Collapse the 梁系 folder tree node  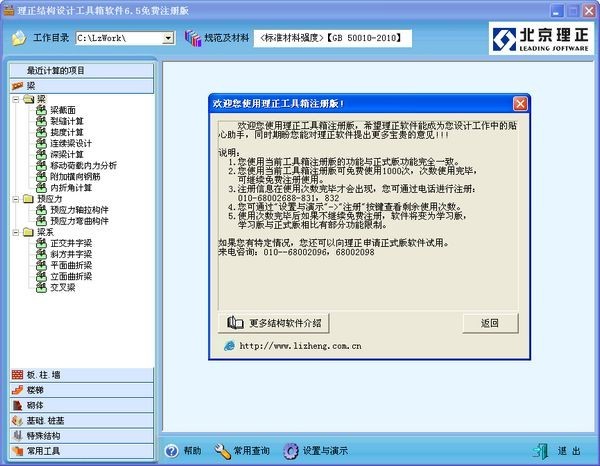click(16, 232)
